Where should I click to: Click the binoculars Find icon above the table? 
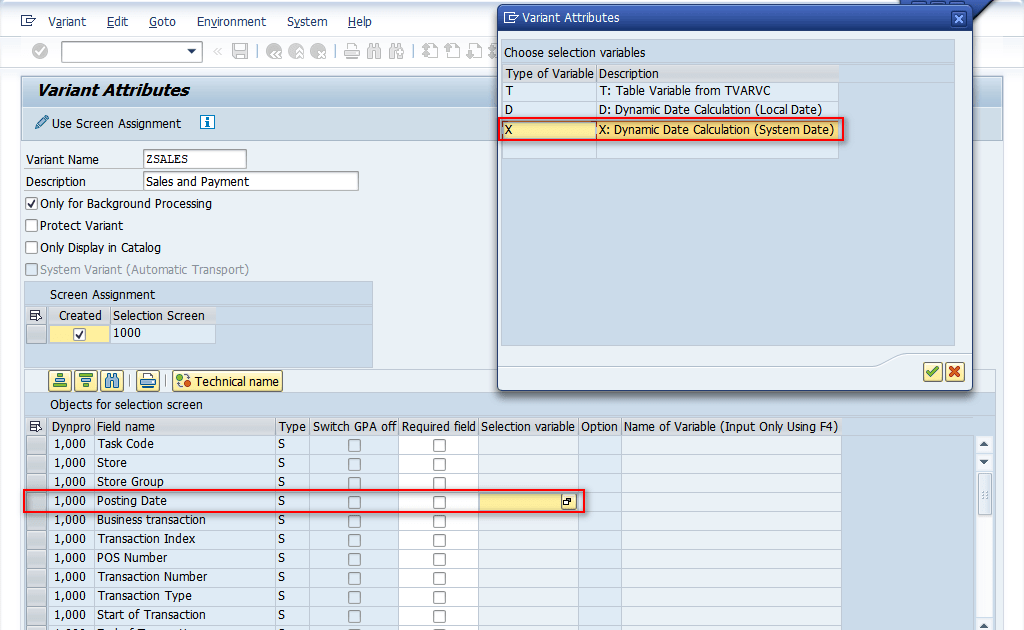pos(111,381)
